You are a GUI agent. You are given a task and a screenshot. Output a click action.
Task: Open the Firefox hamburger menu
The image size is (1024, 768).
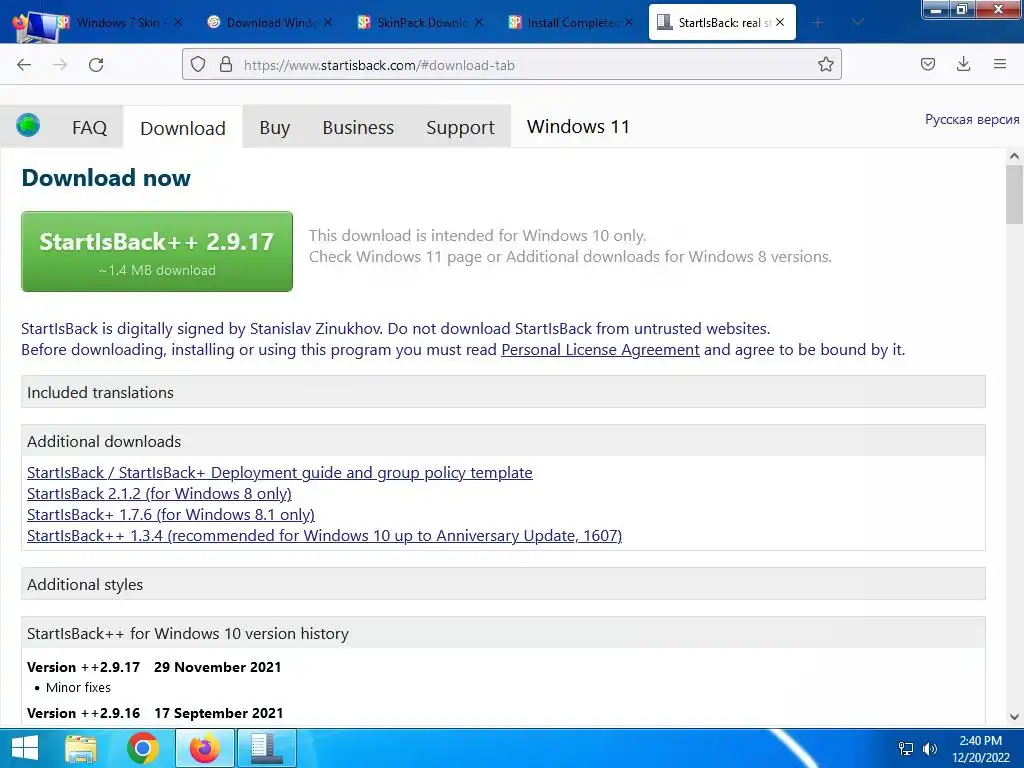(x=1000, y=64)
